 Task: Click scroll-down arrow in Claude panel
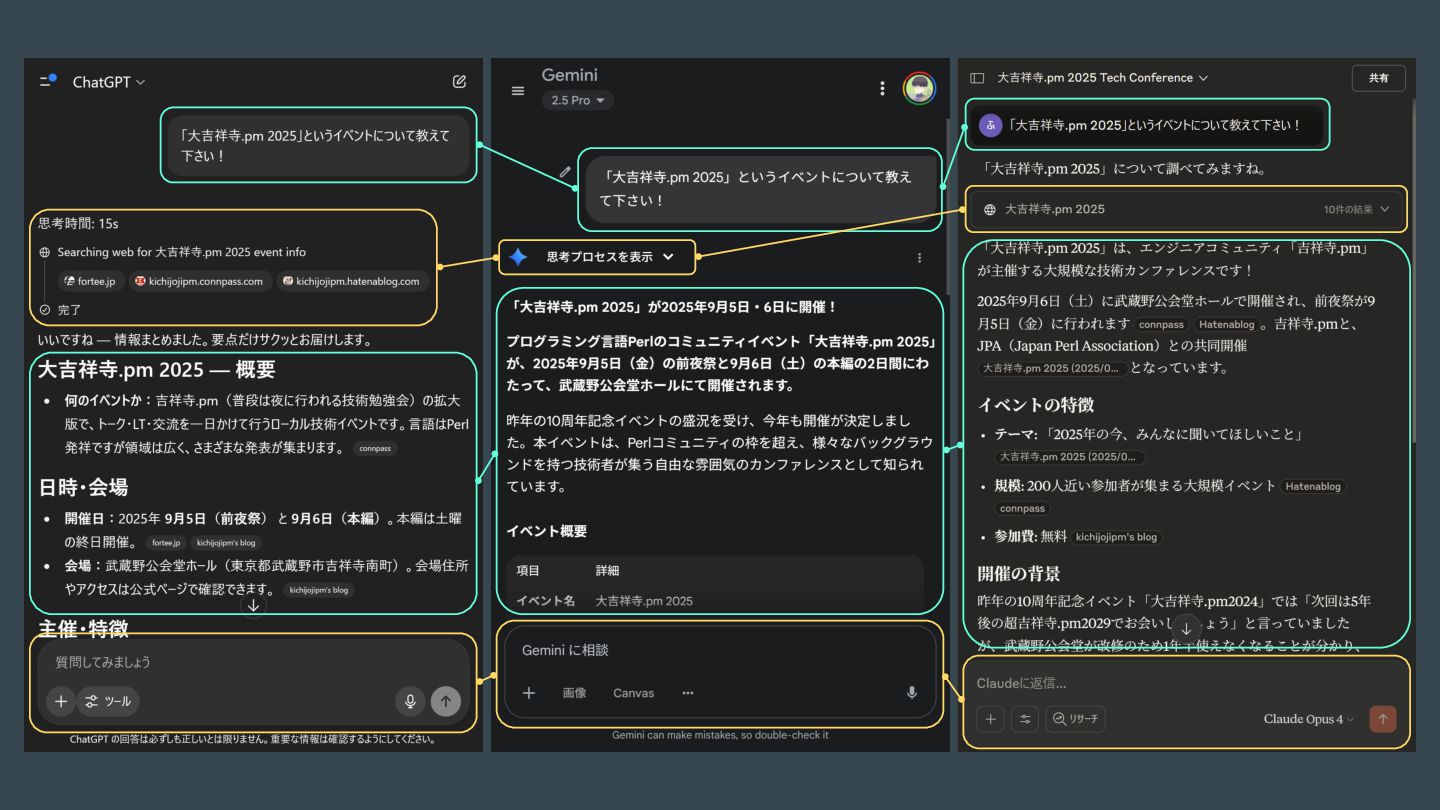point(1186,628)
